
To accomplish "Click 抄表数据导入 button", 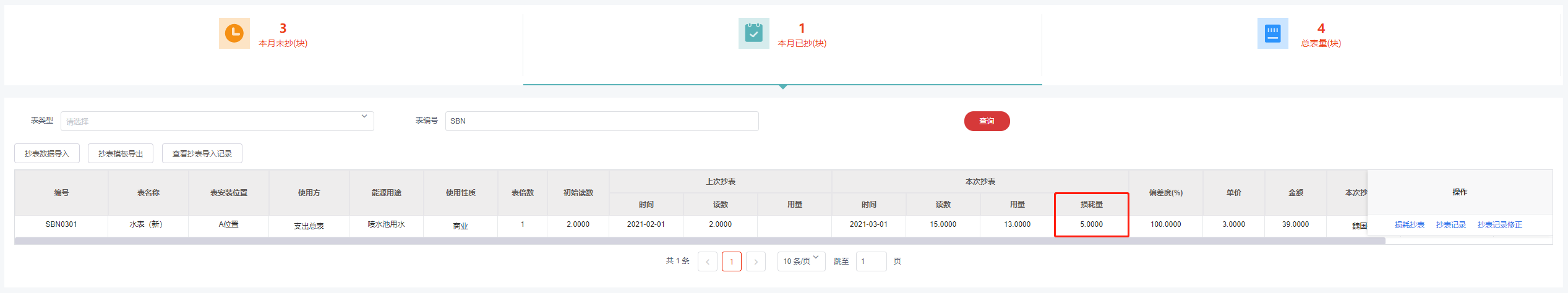I will [47, 154].
